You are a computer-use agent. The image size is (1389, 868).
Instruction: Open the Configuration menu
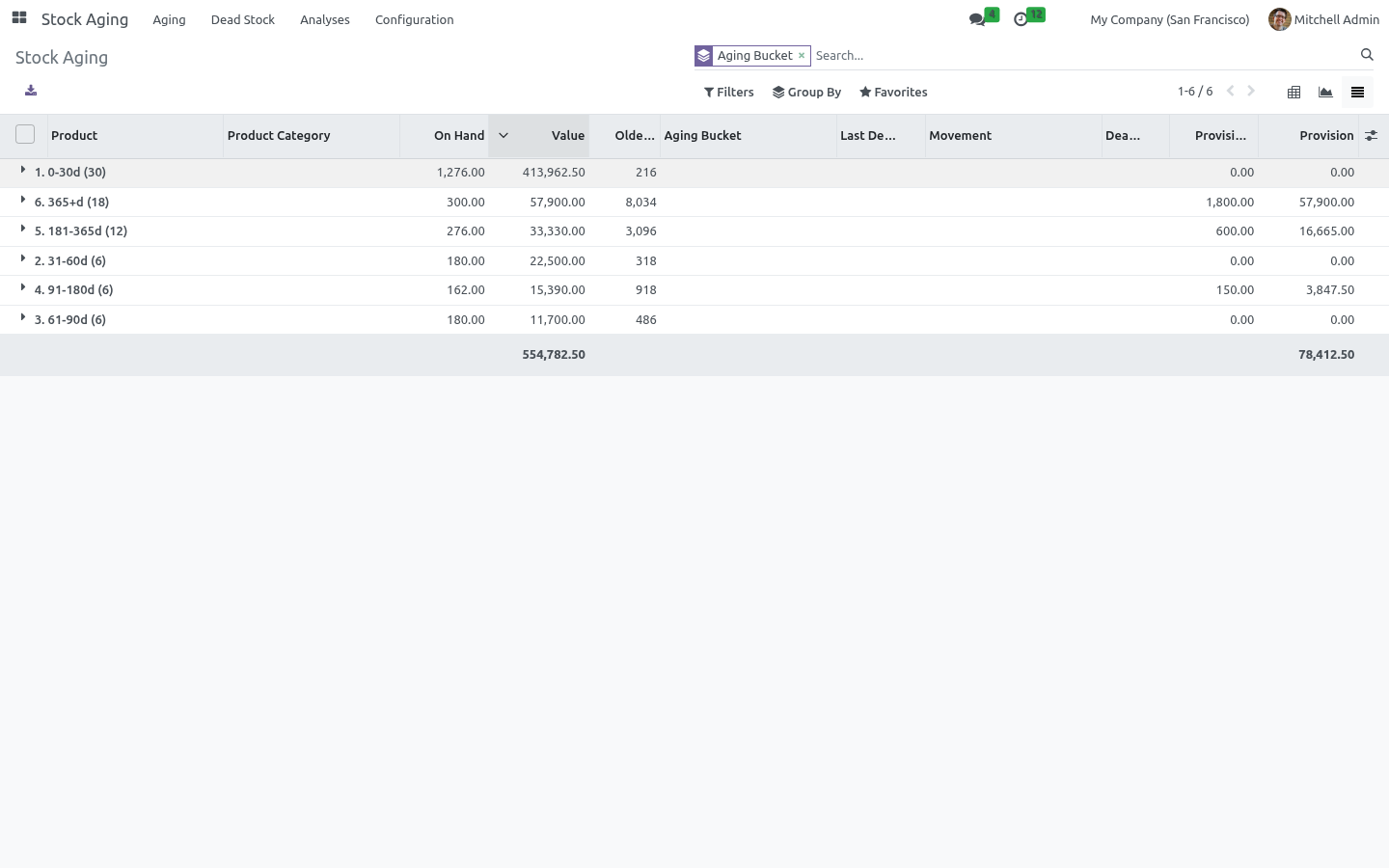click(415, 19)
